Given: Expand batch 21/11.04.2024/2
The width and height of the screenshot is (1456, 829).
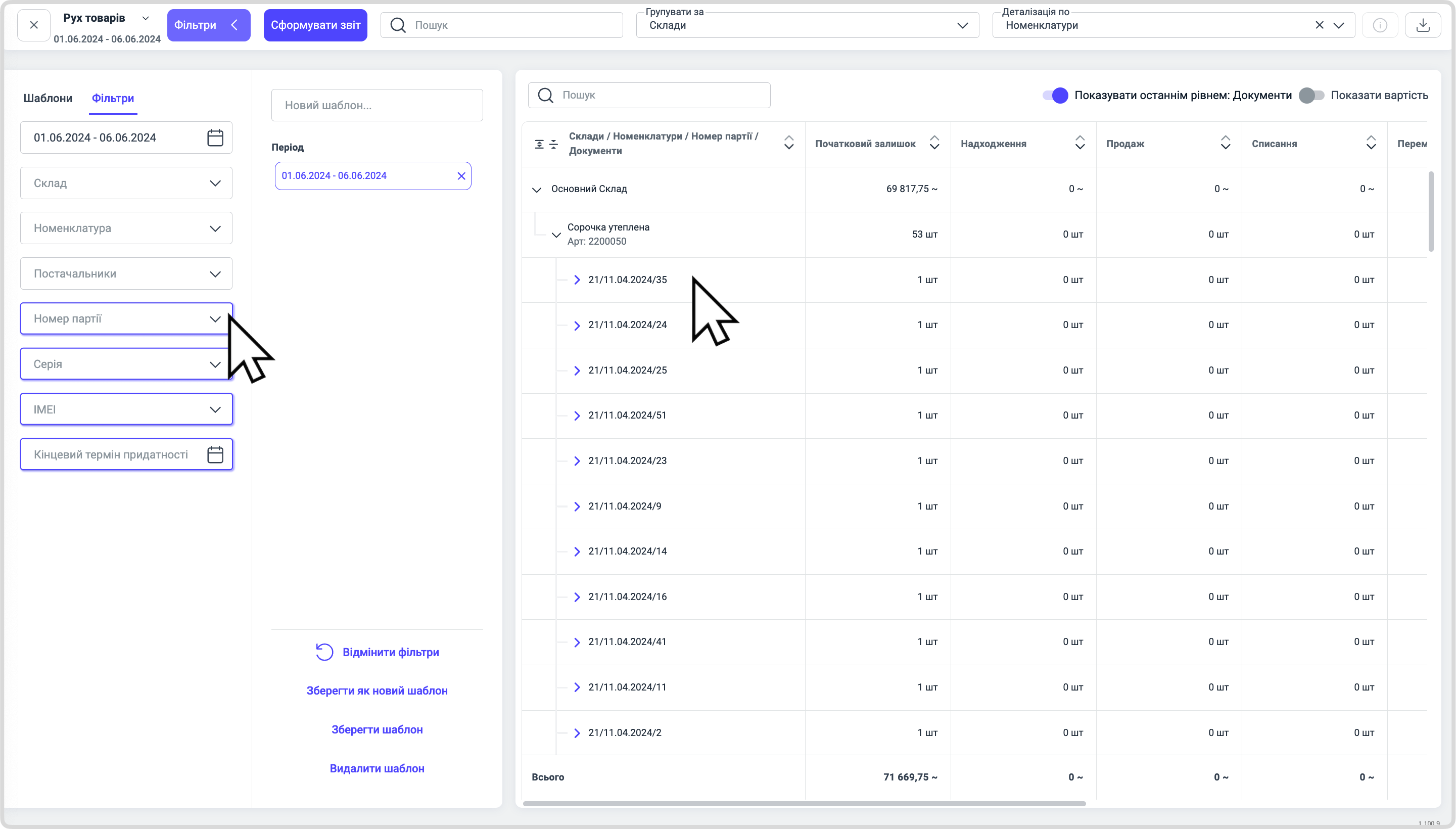Looking at the screenshot, I should (x=577, y=733).
